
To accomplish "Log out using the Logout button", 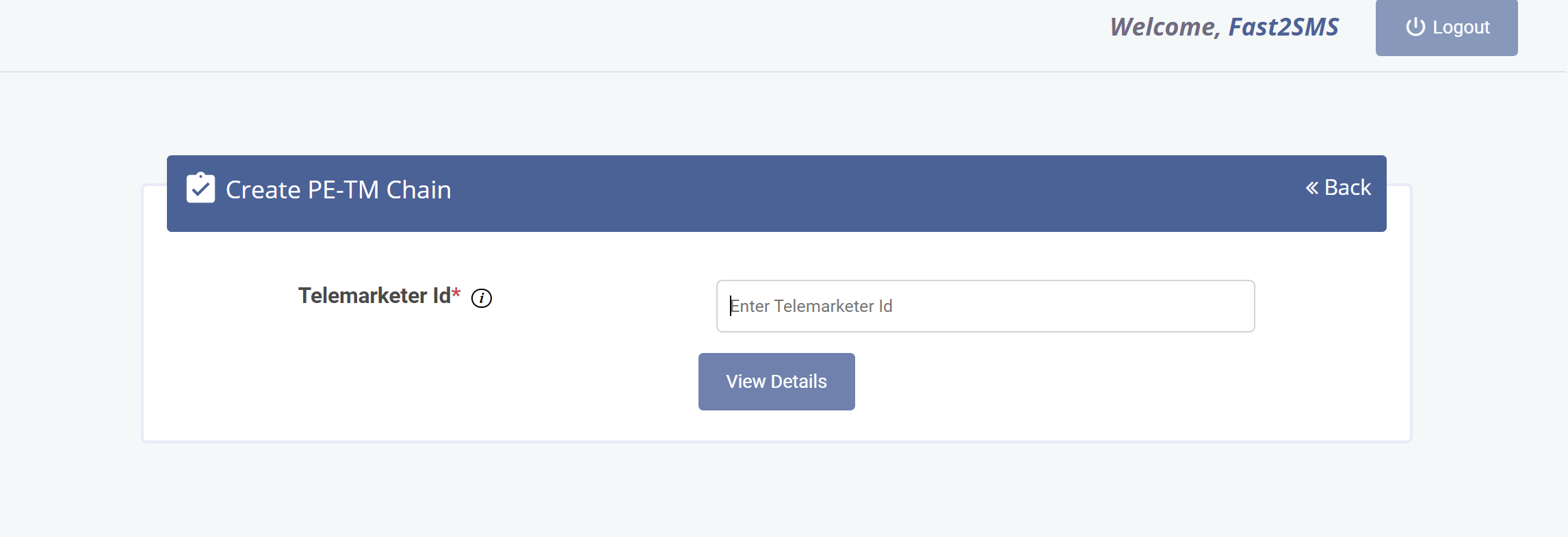I will tap(1446, 27).
